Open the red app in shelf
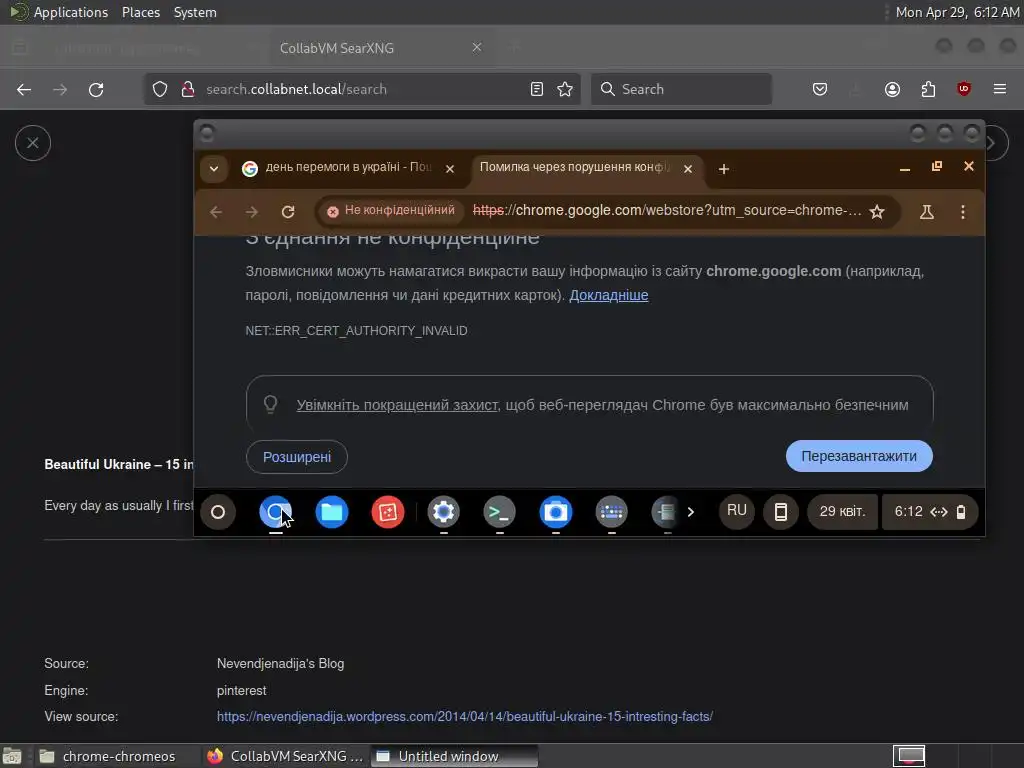The height and width of the screenshot is (768, 1024). [x=388, y=512]
